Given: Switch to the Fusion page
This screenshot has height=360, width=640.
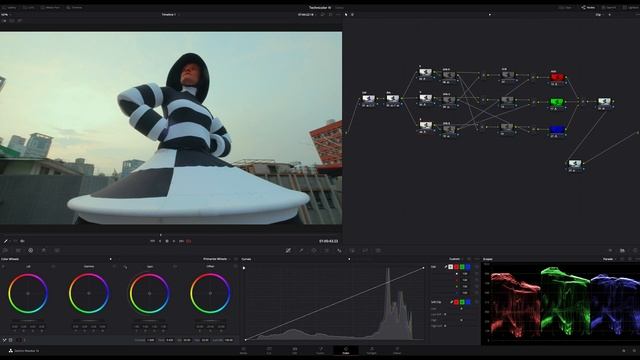Looking at the screenshot, I should tap(320, 351).
